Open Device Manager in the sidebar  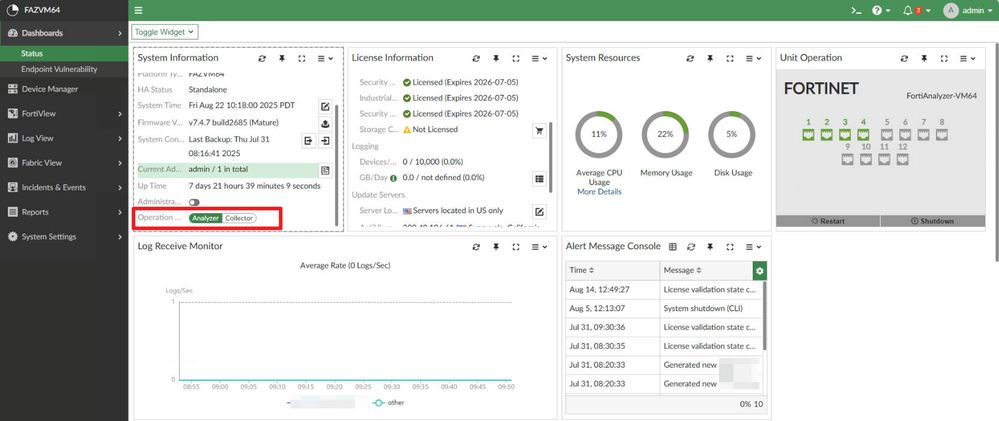click(64, 89)
